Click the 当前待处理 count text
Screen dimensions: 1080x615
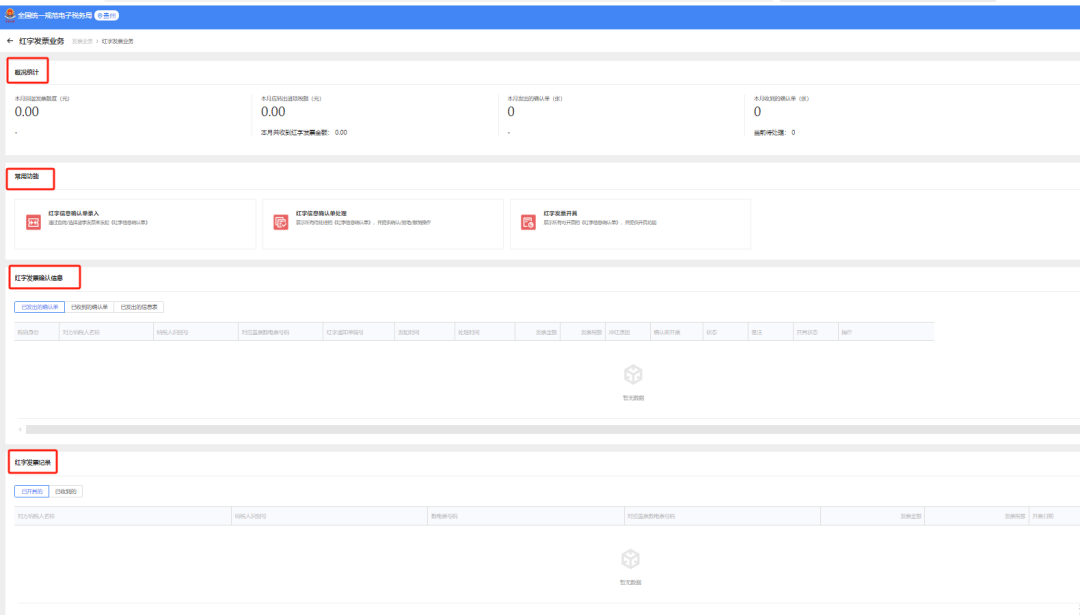pos(774,132)
